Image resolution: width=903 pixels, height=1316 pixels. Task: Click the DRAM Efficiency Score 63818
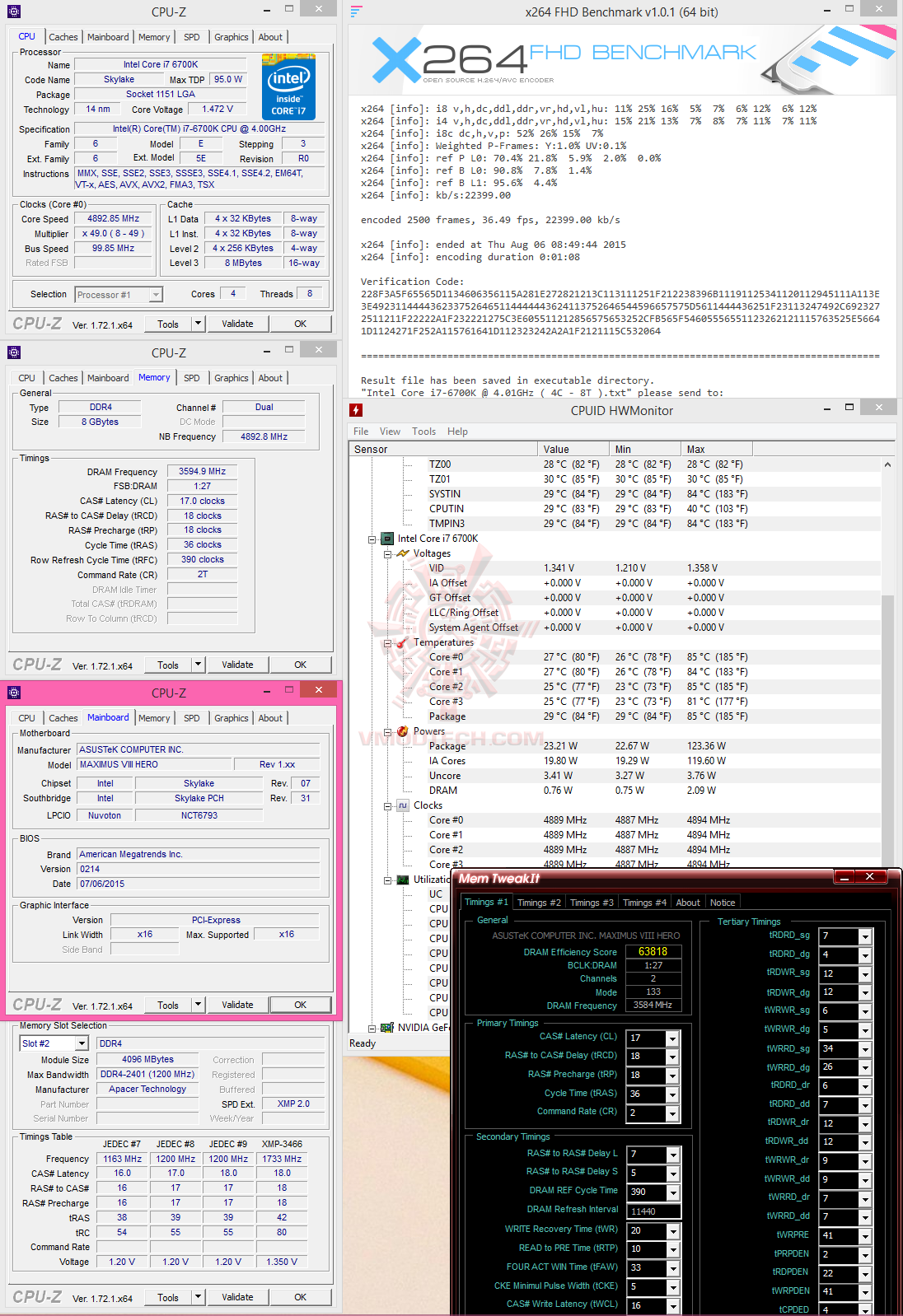(653, 951)
